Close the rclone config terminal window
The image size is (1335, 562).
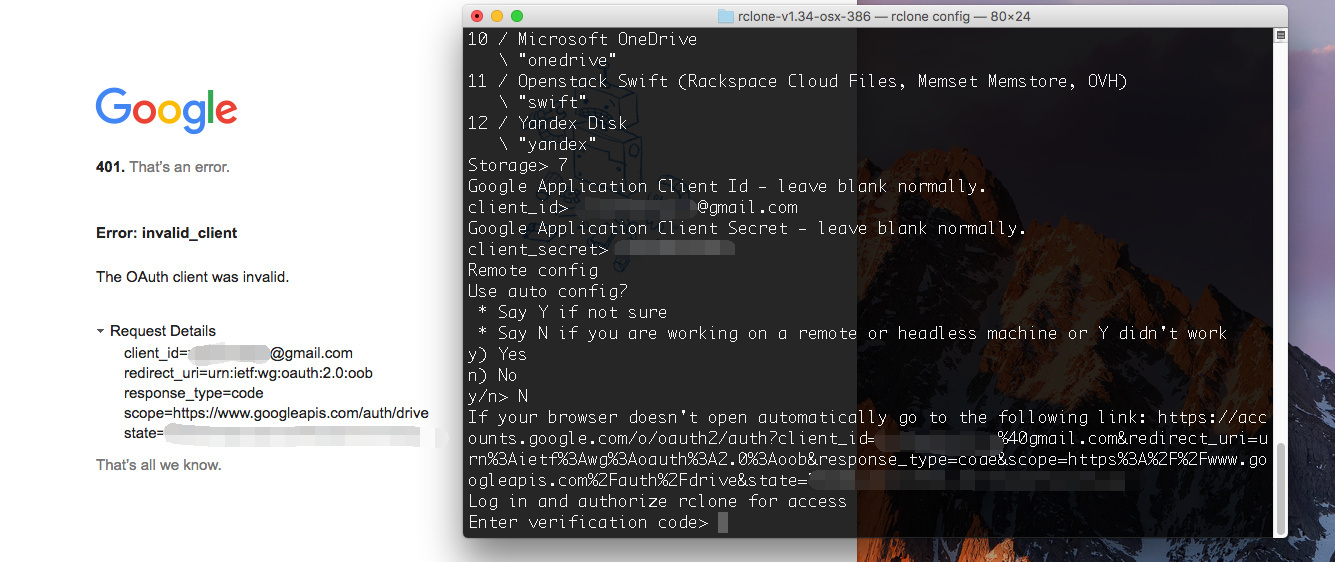coord(477,16)
